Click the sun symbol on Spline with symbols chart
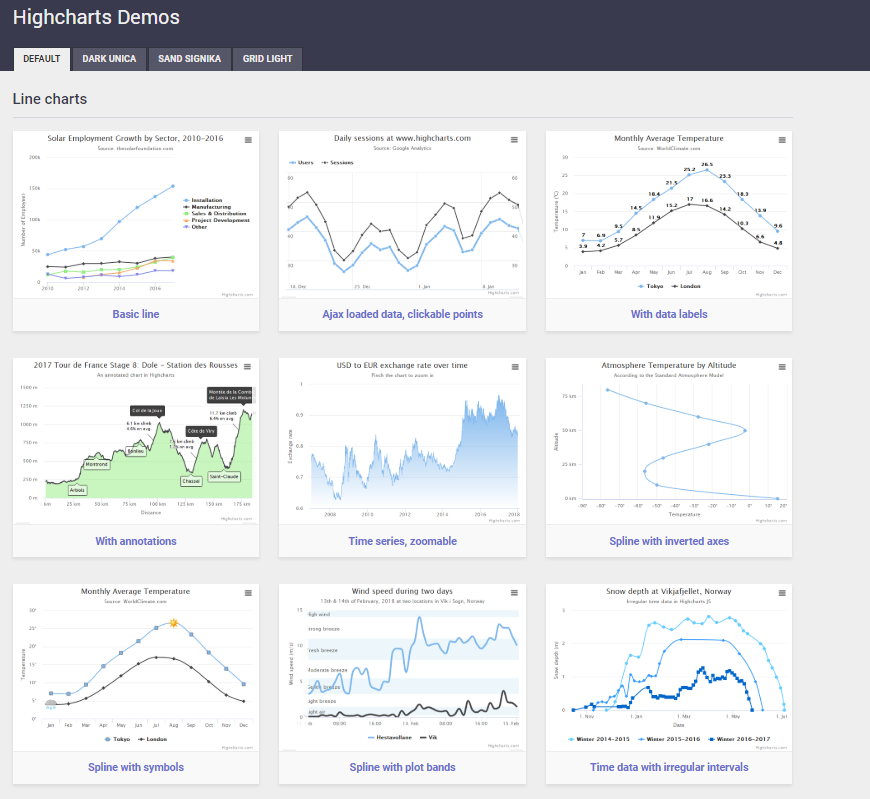The height and width of the screenshot is (799, 870). 173,624
